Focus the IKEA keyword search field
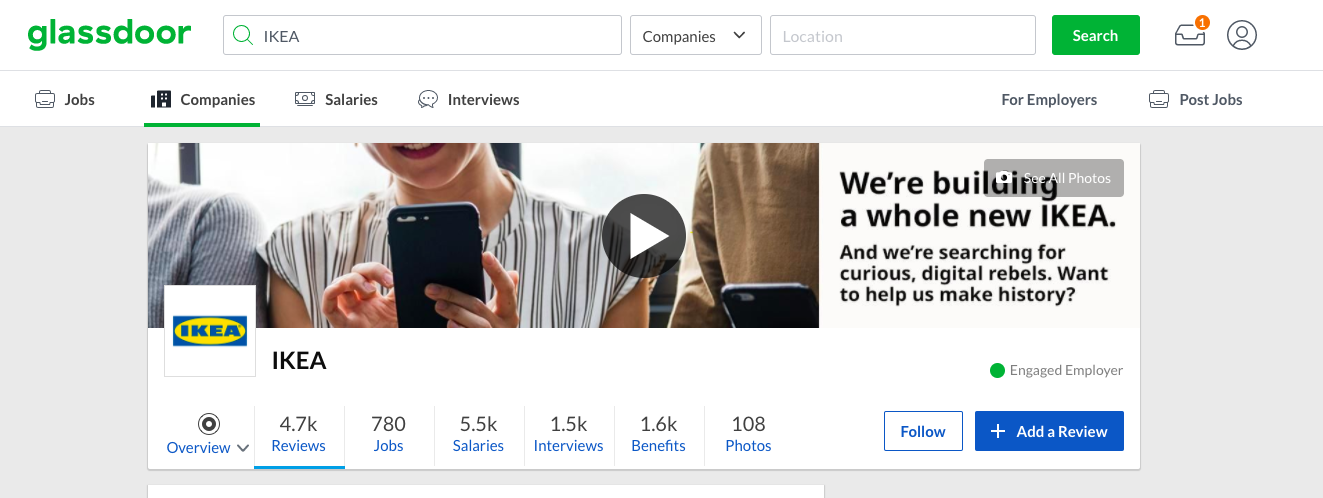 (x=422, y=35)
